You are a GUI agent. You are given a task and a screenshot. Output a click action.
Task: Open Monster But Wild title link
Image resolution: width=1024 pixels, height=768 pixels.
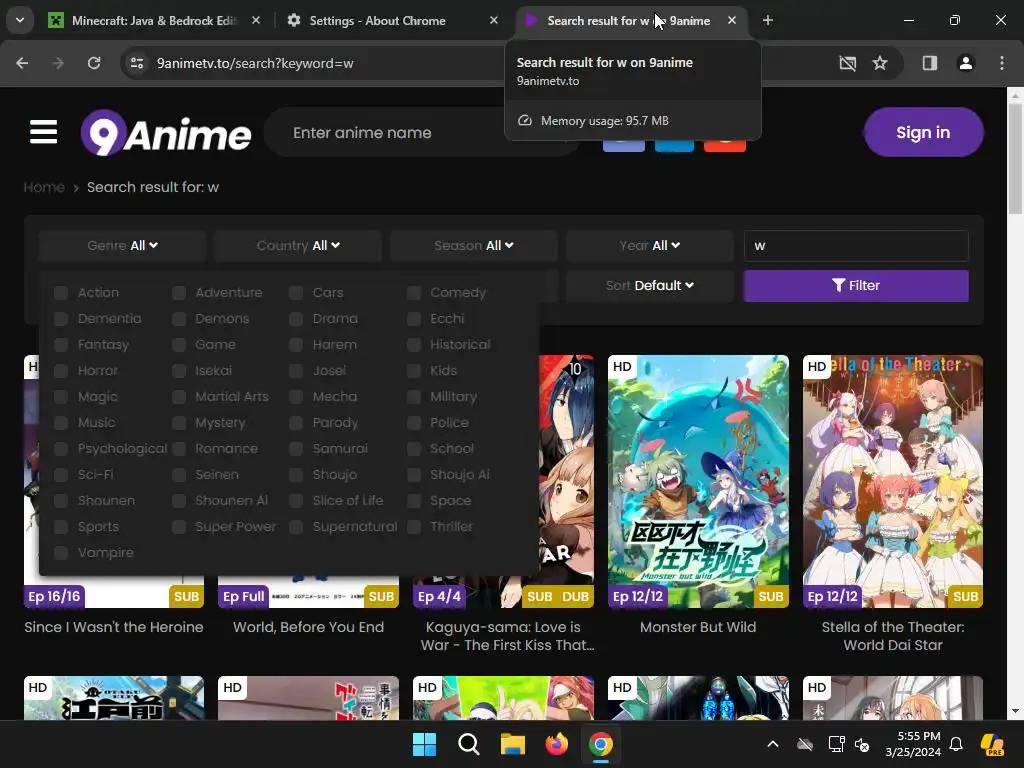click(697, 627)
